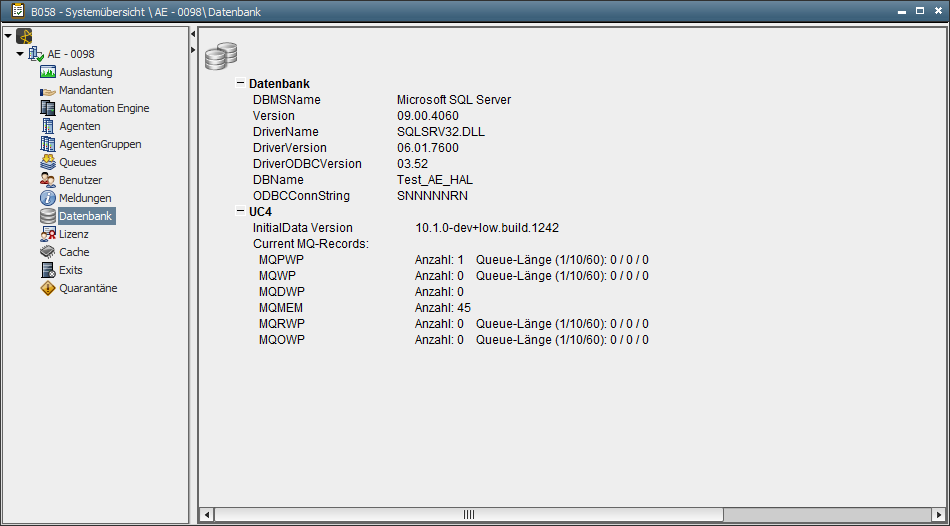Click the DriverVersion value 06.01.7600
This screenshot has width=950, height=526.
click(428, 148)
